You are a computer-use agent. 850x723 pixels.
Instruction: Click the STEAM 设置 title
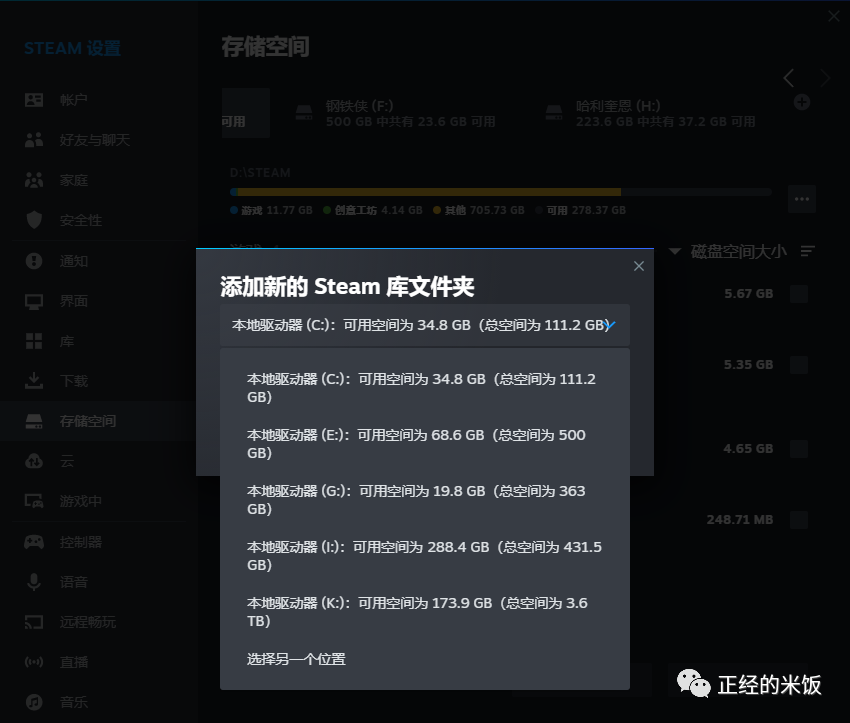pos(73,48)
